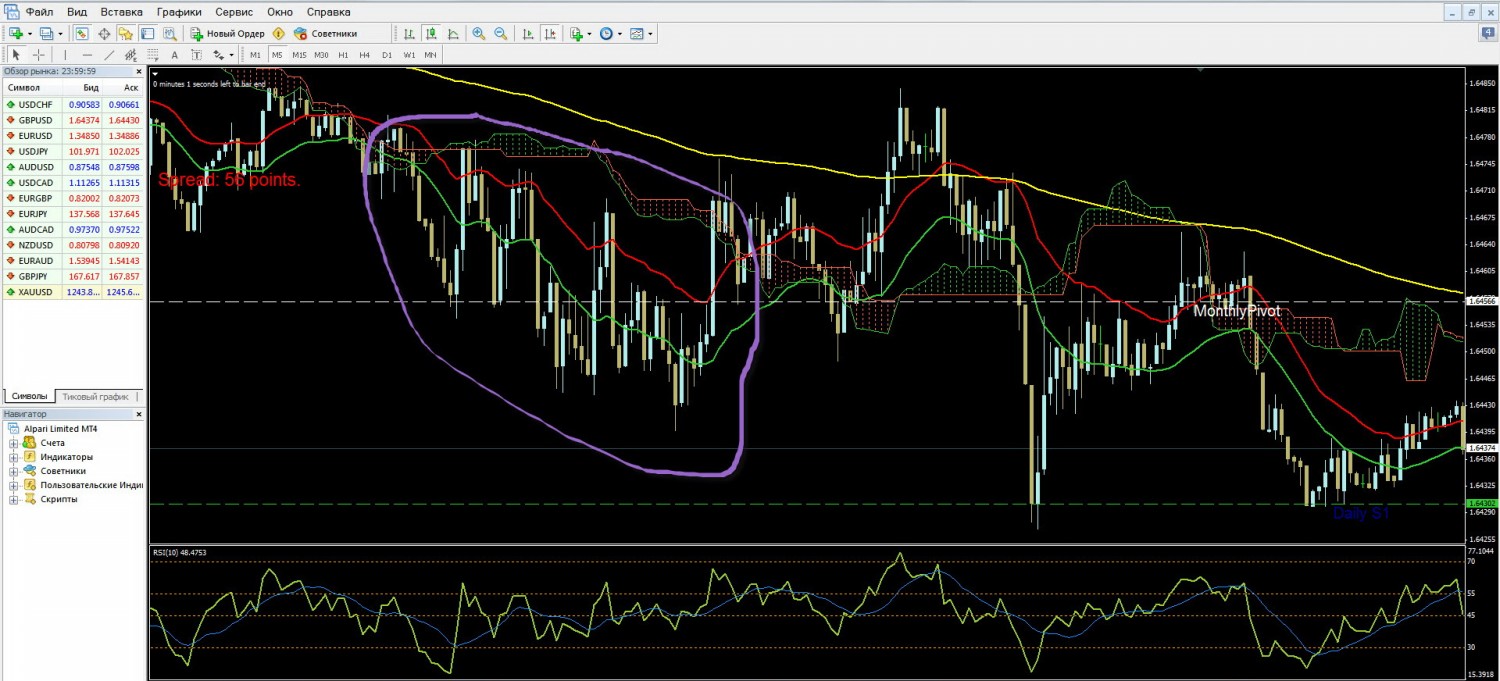Sort by the Символ column header

pos(24,88)
